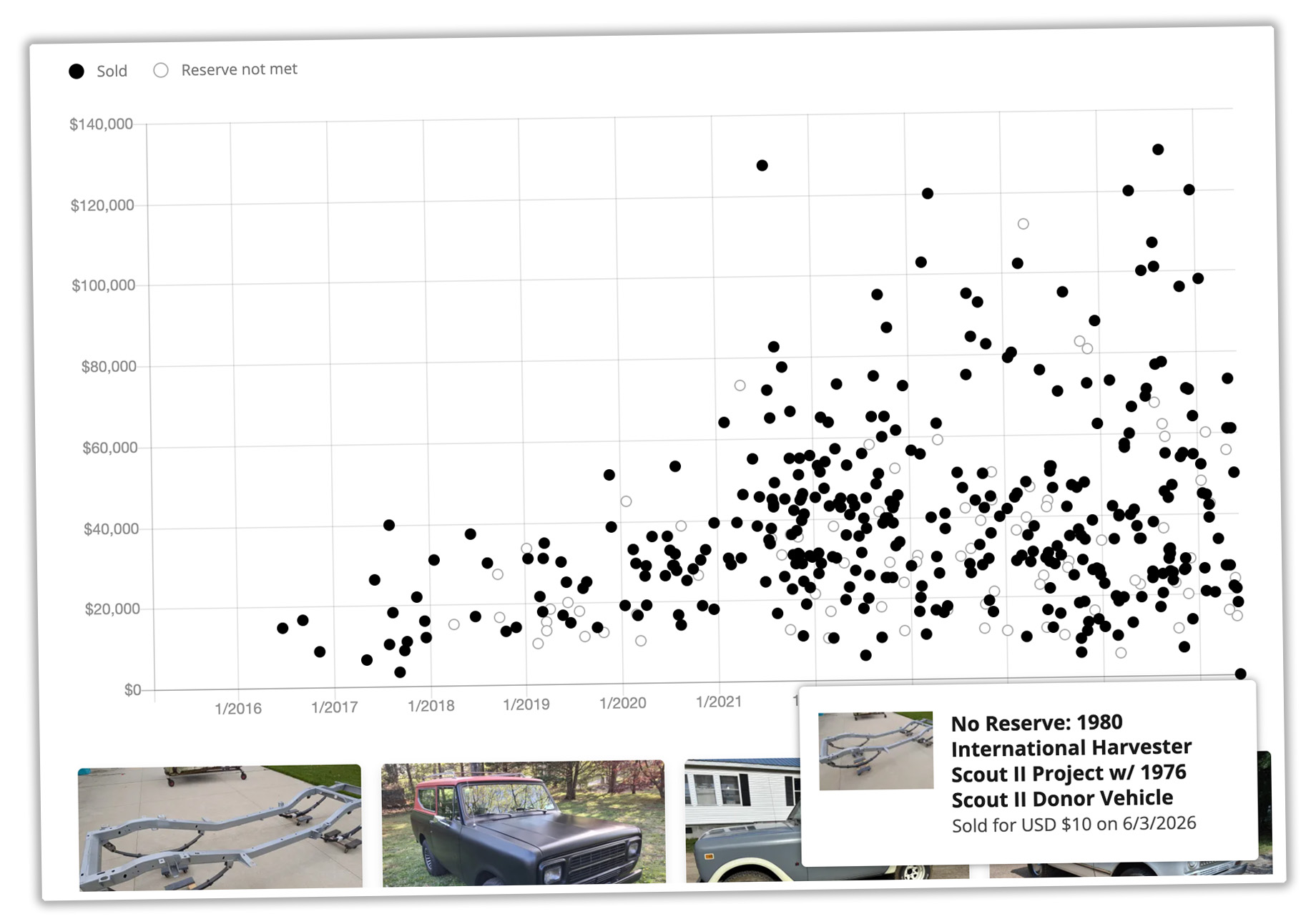
Task: Click the 1/2018 x-axis label
Action: click(431, 706)
